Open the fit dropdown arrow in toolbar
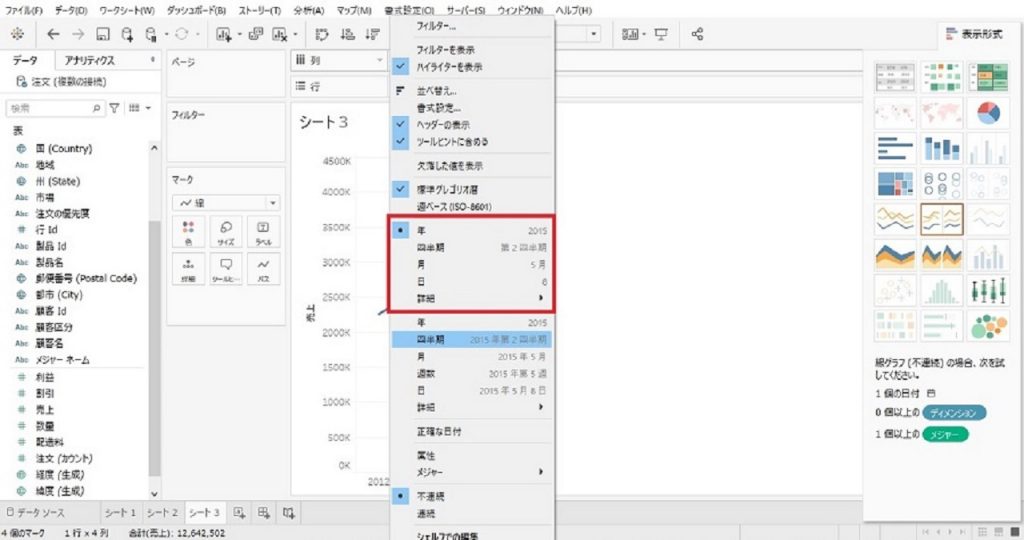1024x540 pixels. pos(593,34)
